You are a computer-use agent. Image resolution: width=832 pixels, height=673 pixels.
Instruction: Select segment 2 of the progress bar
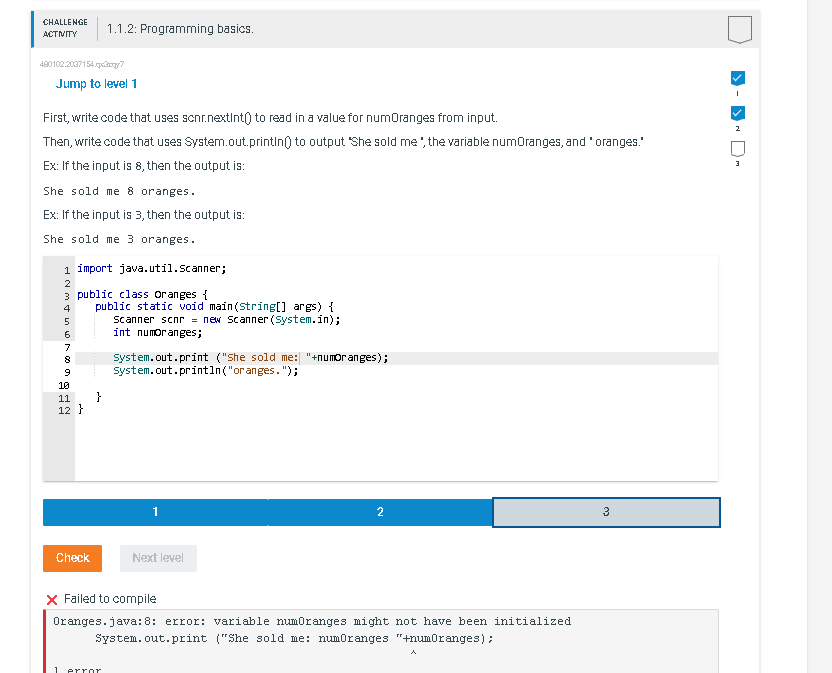coord(380,511)
